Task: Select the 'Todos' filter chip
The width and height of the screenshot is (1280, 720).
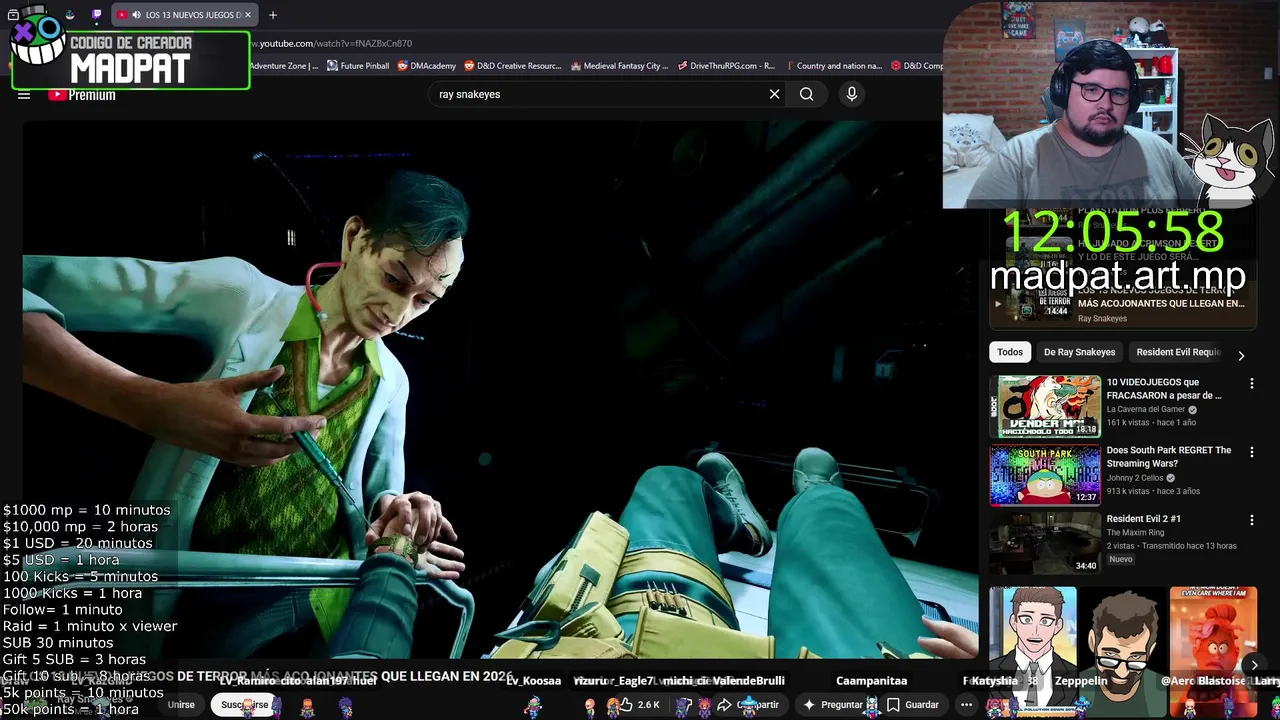Action: coord(1010,352)
